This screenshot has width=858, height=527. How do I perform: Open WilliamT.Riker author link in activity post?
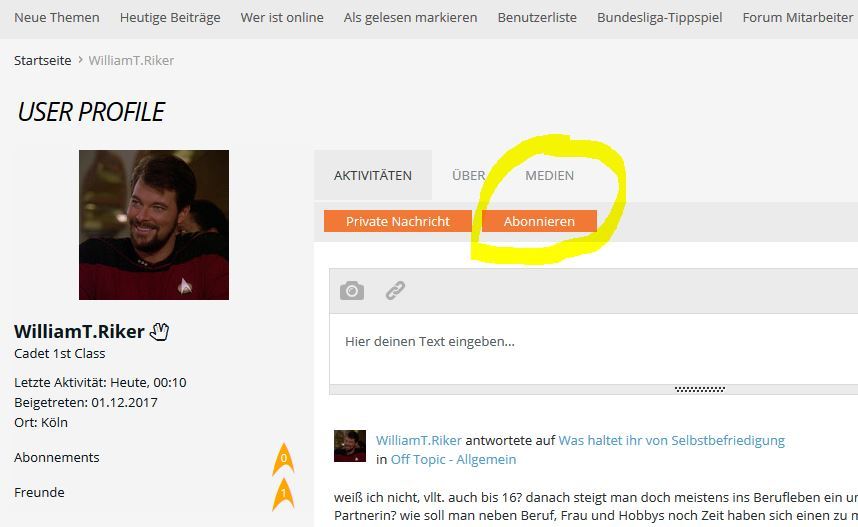[419, 440]
